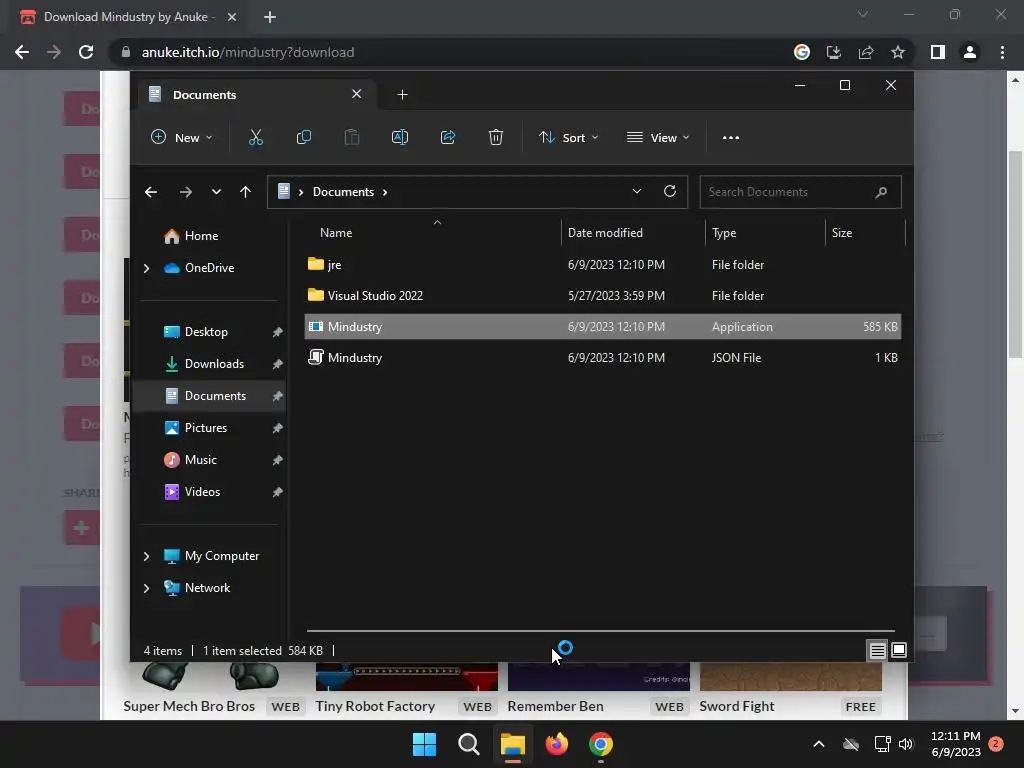1024x768 pixels.
Task: Select the Documents tab in Explorer
Action: [x=255, y=95]
